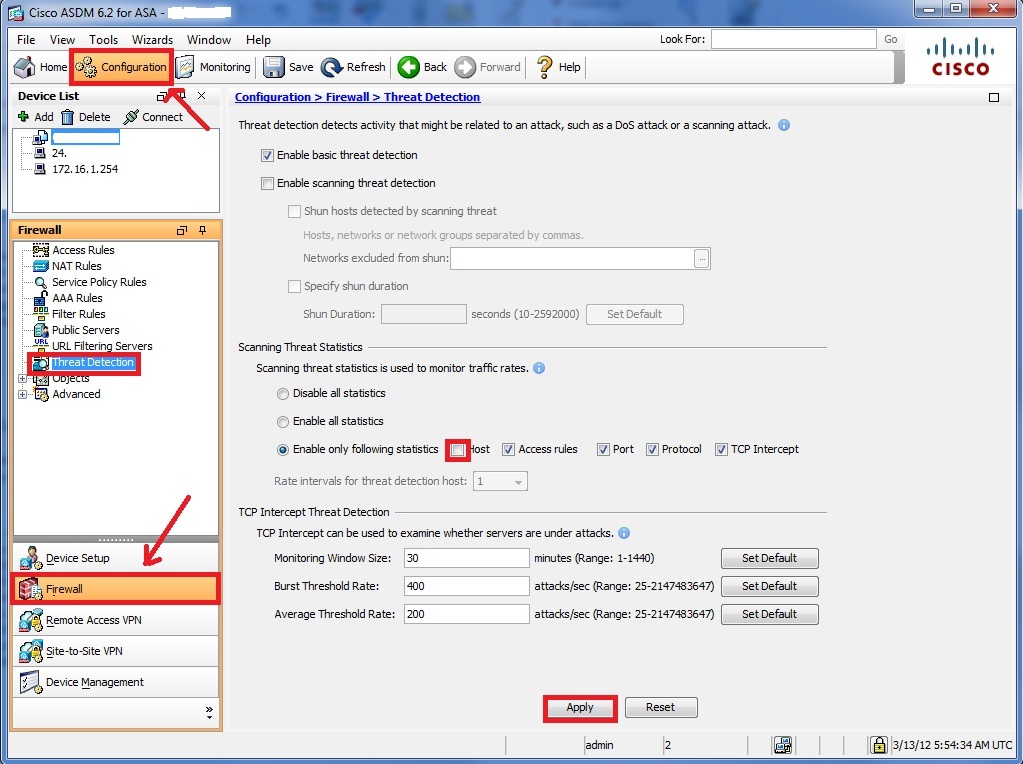Expand more navigation buttons chevron

pos(209,711)
